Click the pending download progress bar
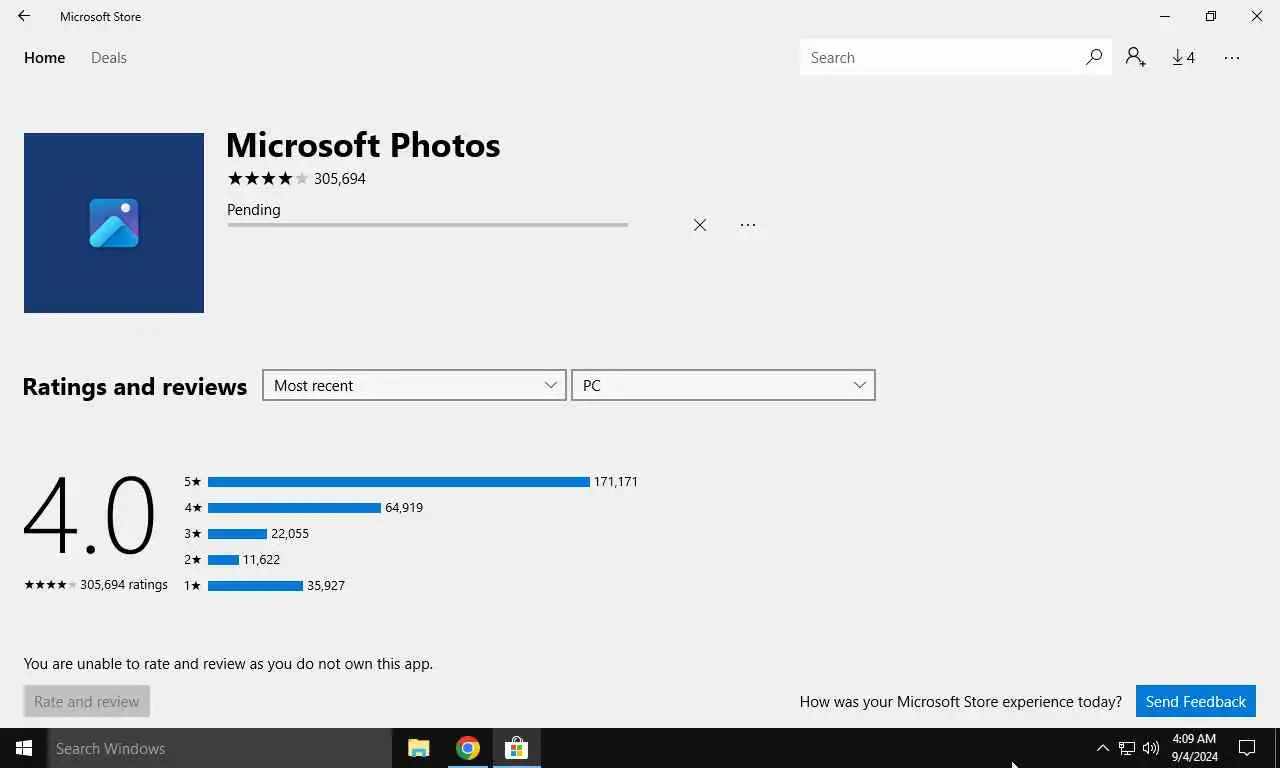 [x=428, y=225]
